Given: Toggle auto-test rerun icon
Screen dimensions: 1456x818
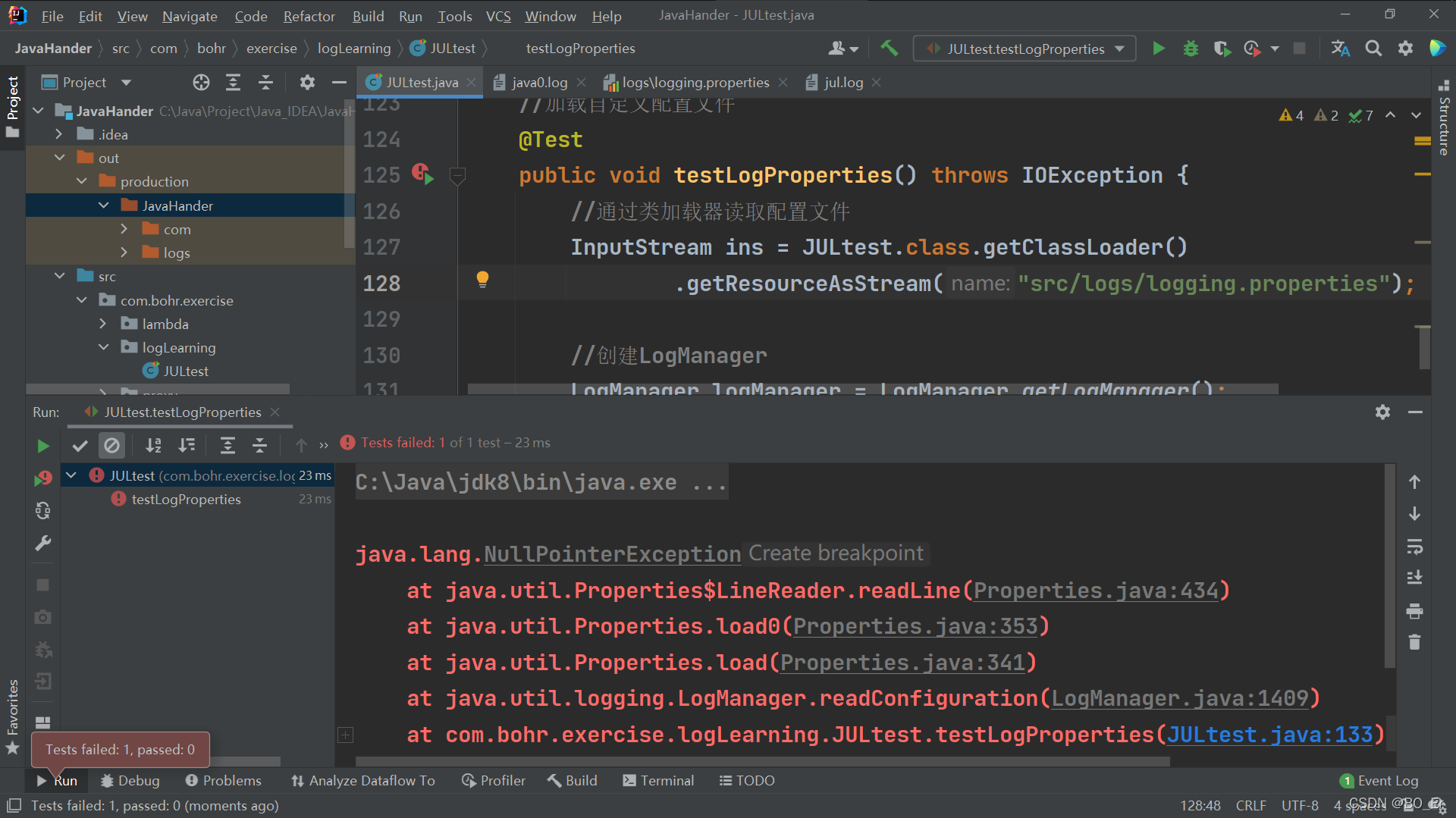Looking at the screenshot, I should pos(43,511).
